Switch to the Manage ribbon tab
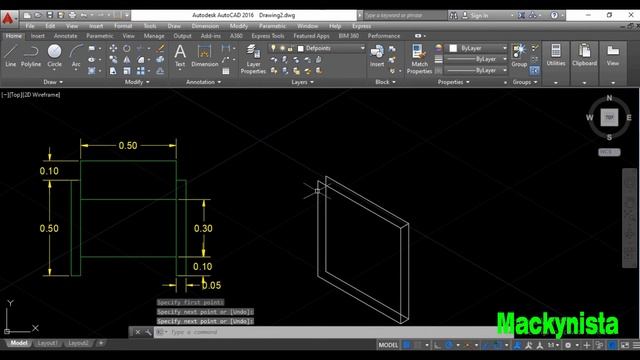This screenshot has width=640, height=360. tap(154, 36)
